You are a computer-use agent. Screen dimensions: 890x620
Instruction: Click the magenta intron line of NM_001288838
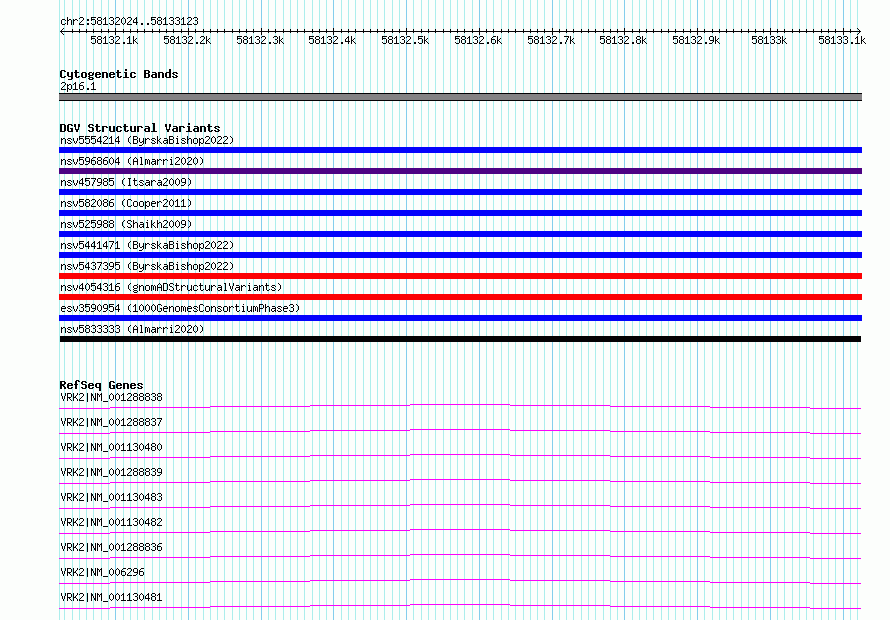[x=460, y=405]
